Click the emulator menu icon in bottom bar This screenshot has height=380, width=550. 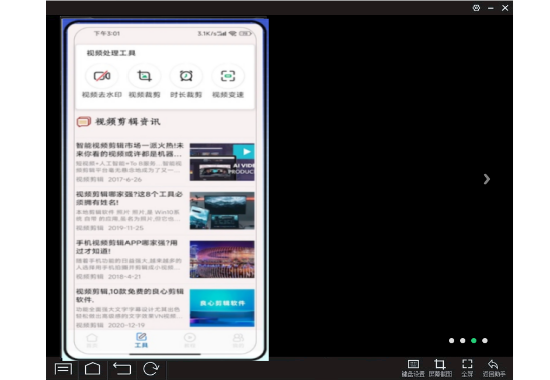pos(63,369)
